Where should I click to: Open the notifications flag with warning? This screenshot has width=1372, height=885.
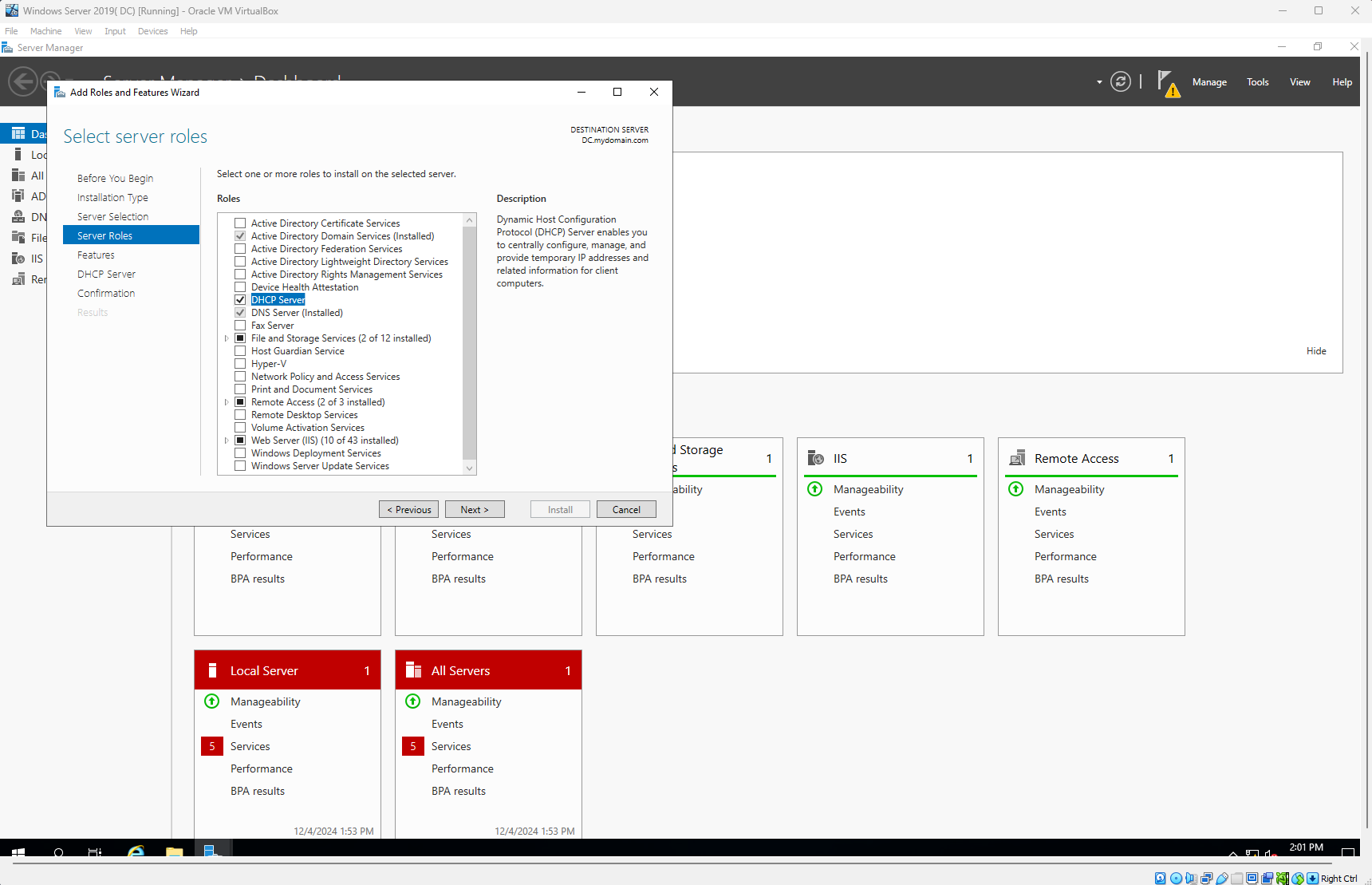tap(1168, 82)
